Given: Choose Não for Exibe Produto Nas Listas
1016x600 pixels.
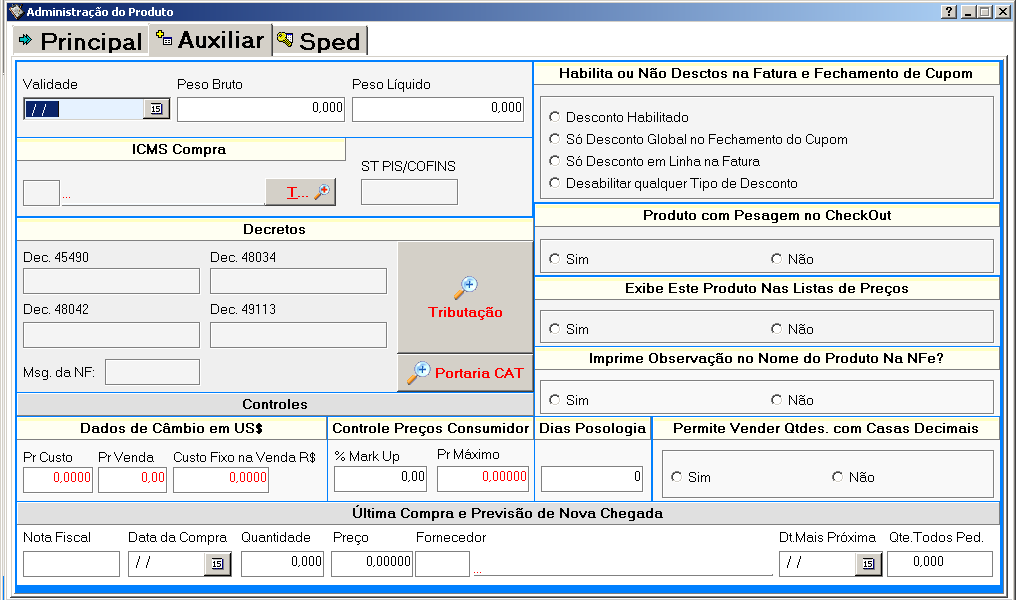Looking at the screenshot, I should point(776,329).
